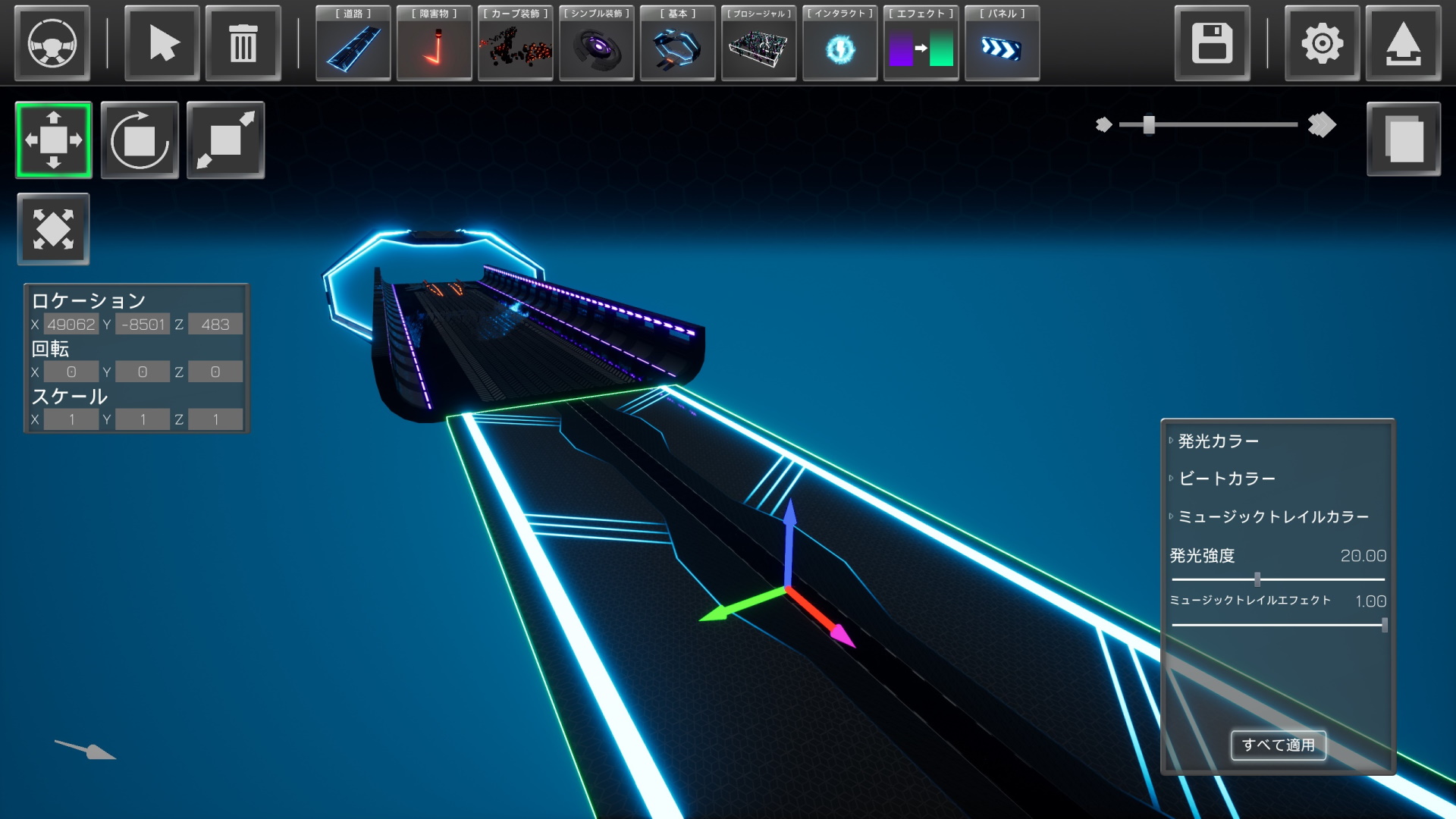Expand the ミュージックトレイルカラー section
The width and height of the screenshot is (1456, 819).
point(1272,516)
